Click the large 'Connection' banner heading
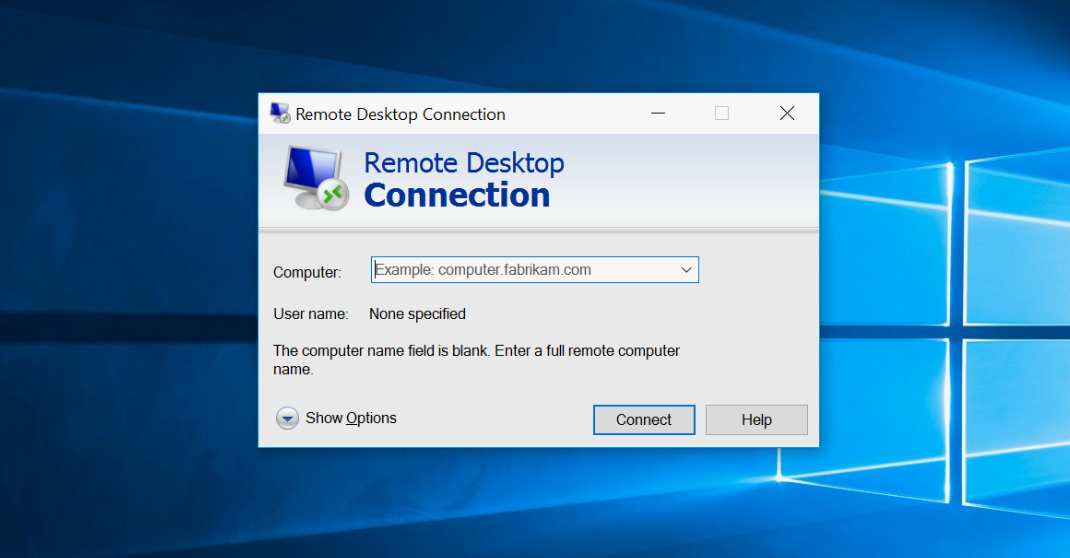The height and width of the screenshot is (558, 1070). (x=457, y=195)
